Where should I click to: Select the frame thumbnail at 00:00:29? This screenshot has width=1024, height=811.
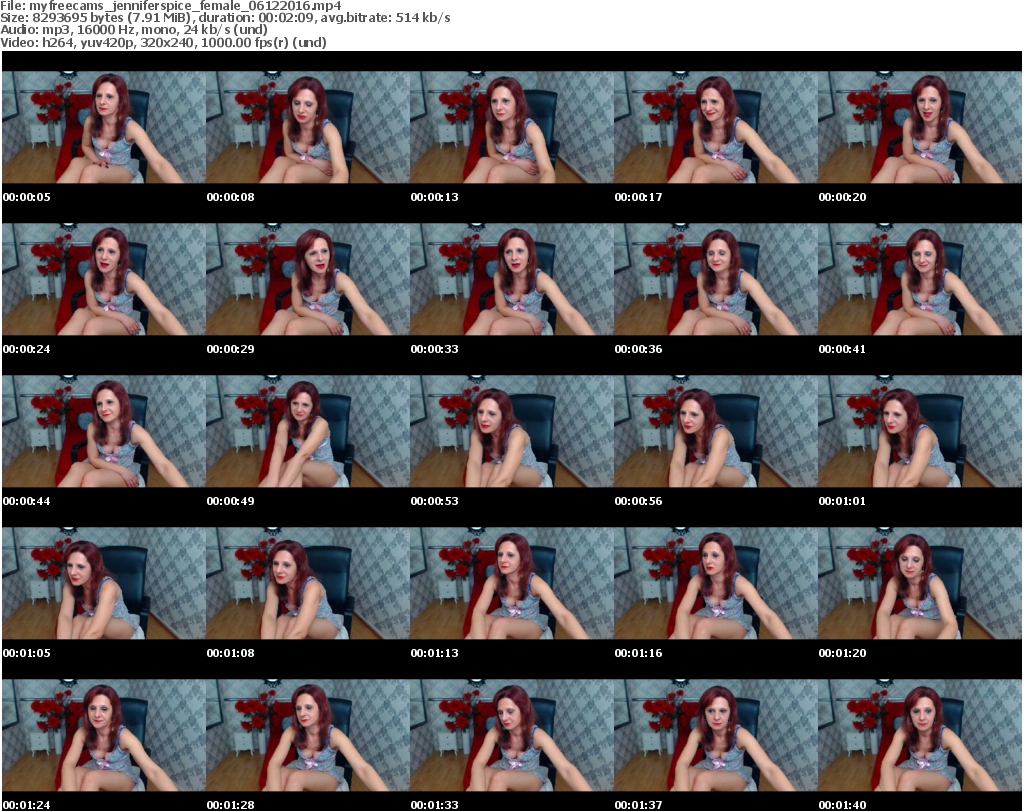point(308,279)
